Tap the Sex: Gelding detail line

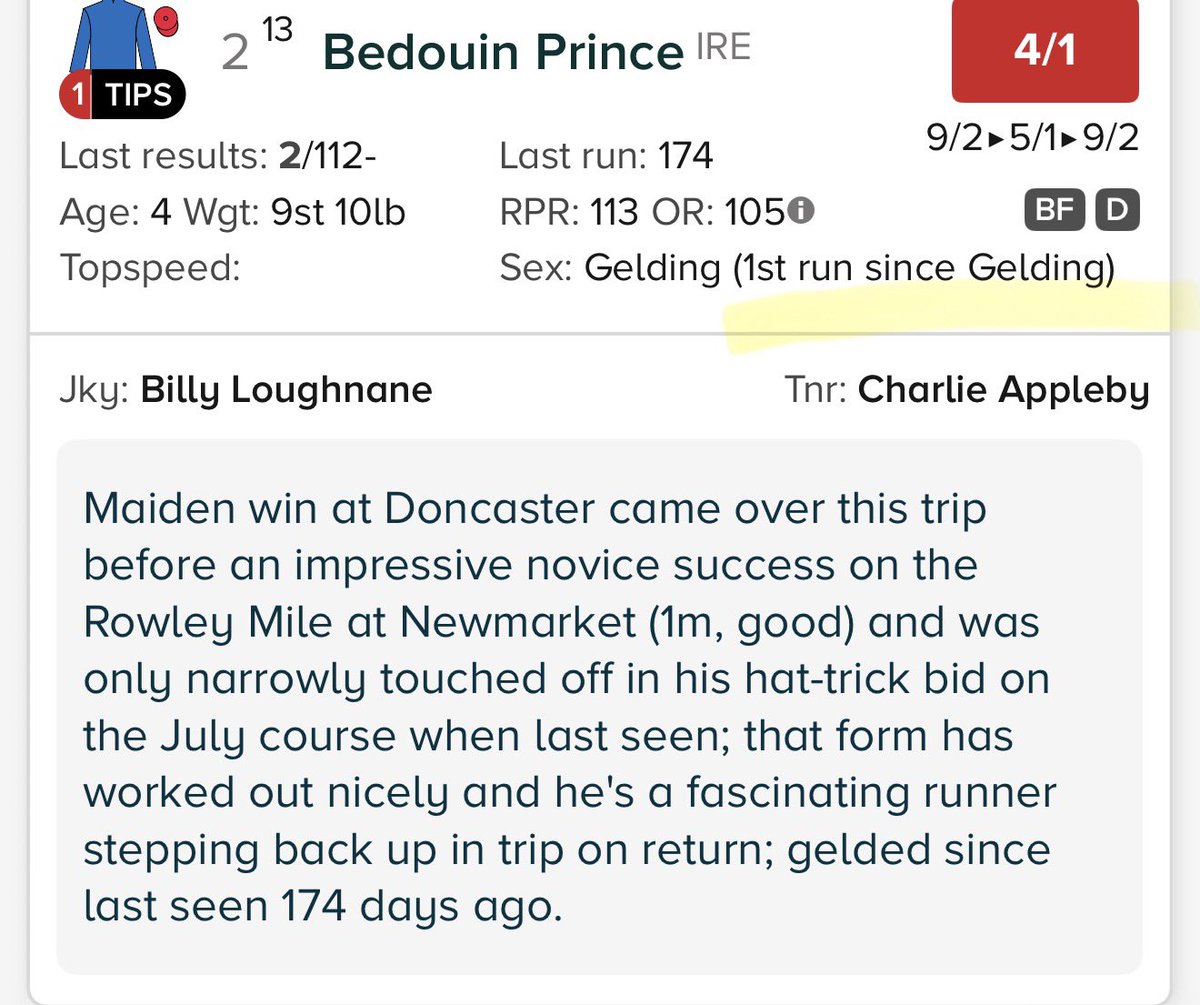pos(806,268)
